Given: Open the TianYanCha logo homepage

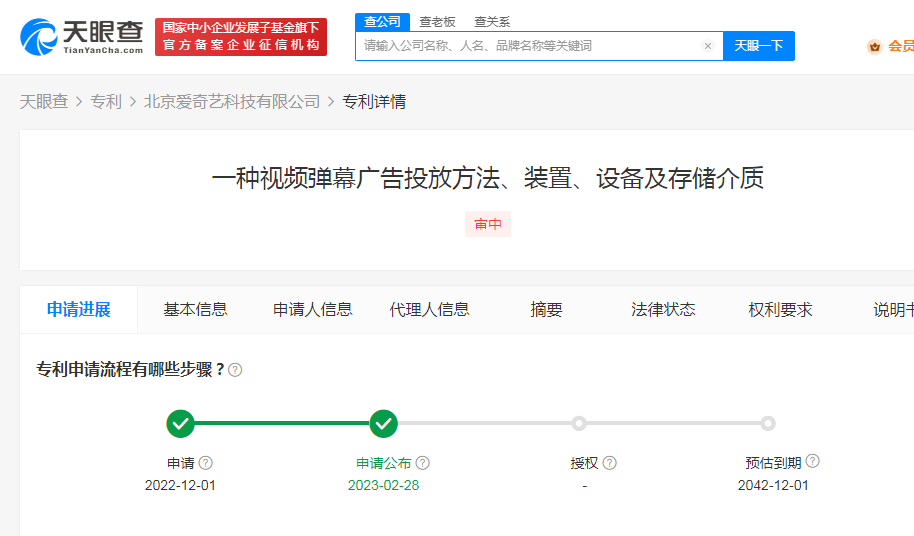Looking at the screenshot, I should tap(82, 37).
